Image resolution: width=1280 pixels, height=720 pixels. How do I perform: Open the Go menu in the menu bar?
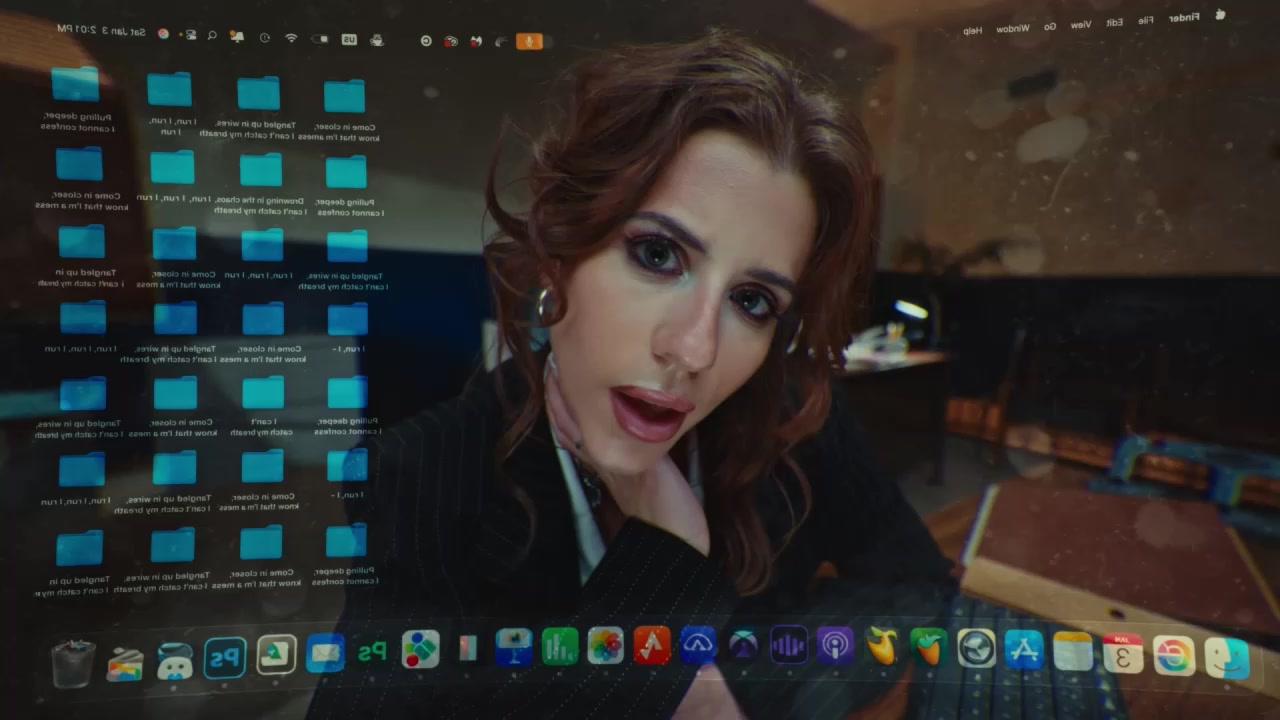[1050, 26]
